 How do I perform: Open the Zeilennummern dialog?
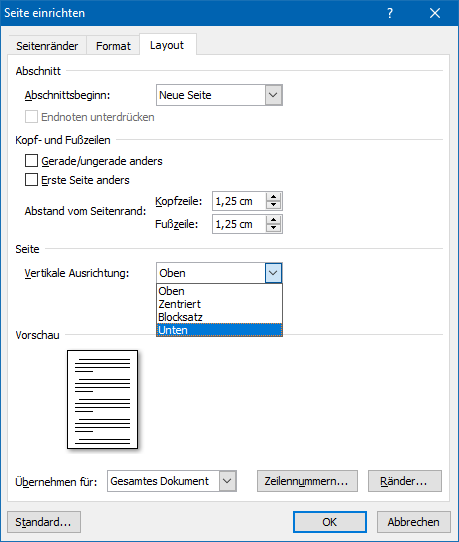[x=307, y=481]
